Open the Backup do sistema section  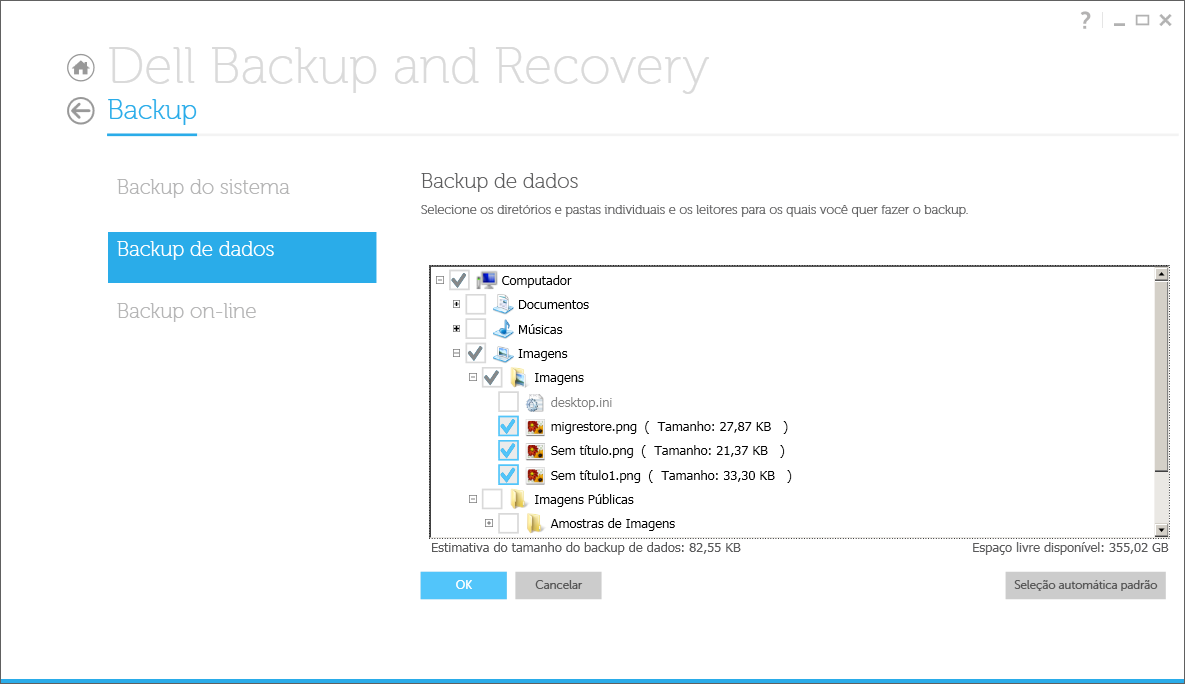pyautogui.click(x=203, y=187)
